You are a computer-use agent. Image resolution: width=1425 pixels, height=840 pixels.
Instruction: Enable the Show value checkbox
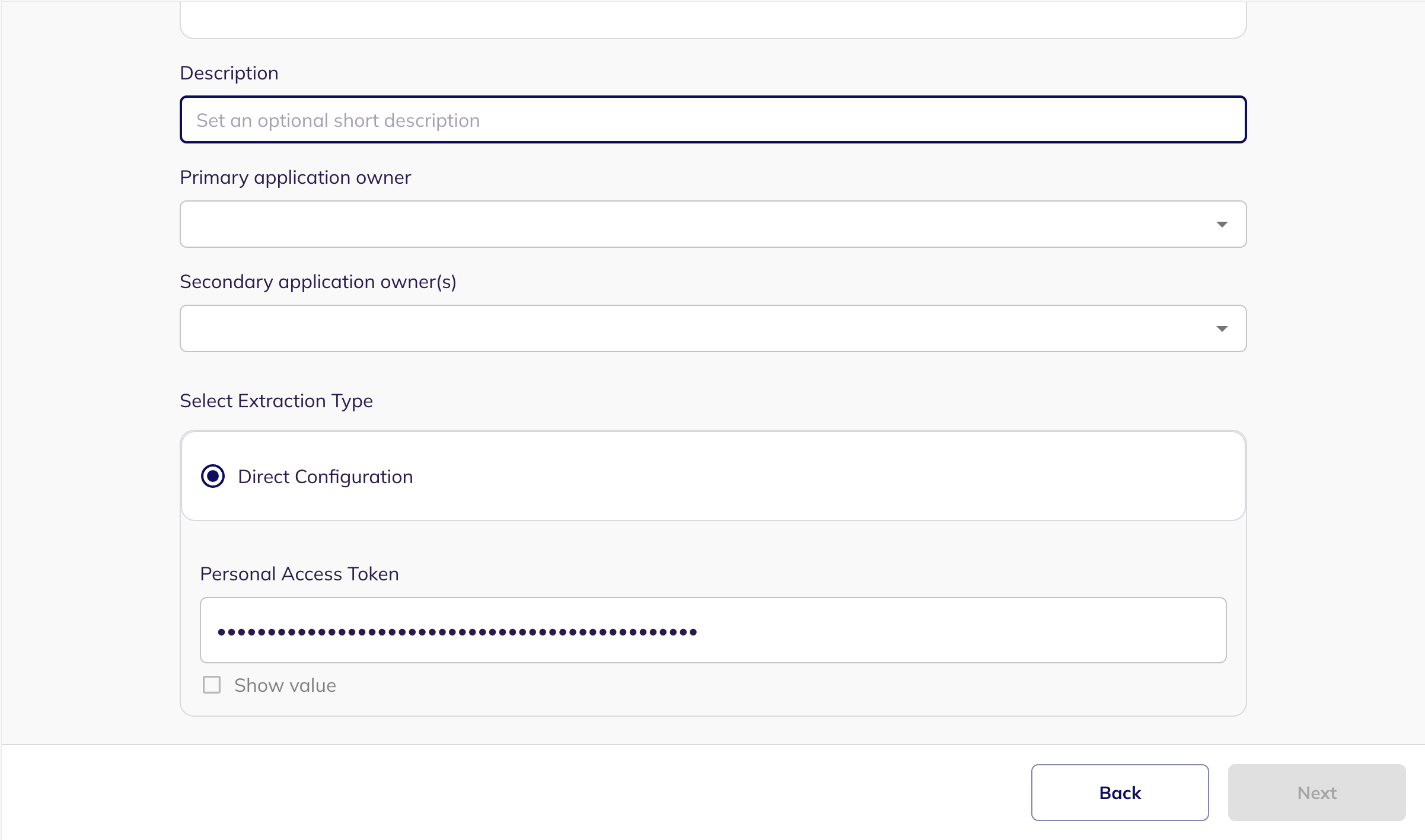coord(212,685)
